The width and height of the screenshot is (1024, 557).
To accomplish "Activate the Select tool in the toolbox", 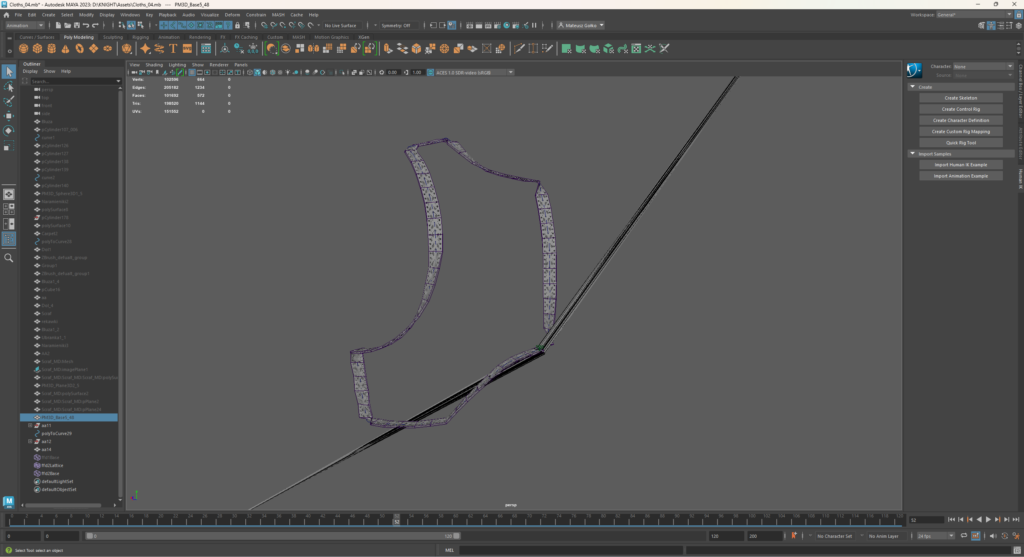I will coord(8,71).
